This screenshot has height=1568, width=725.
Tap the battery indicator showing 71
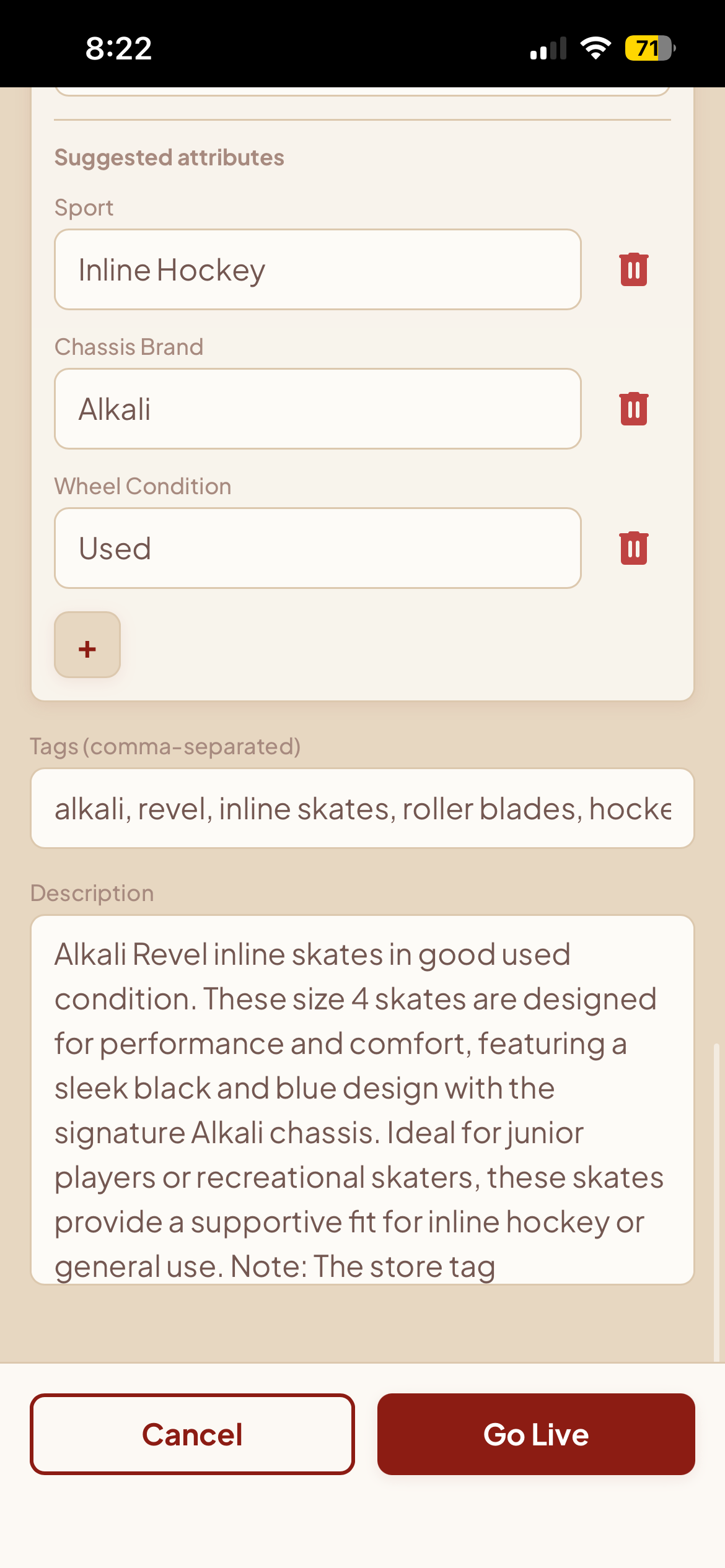point(650,48)
